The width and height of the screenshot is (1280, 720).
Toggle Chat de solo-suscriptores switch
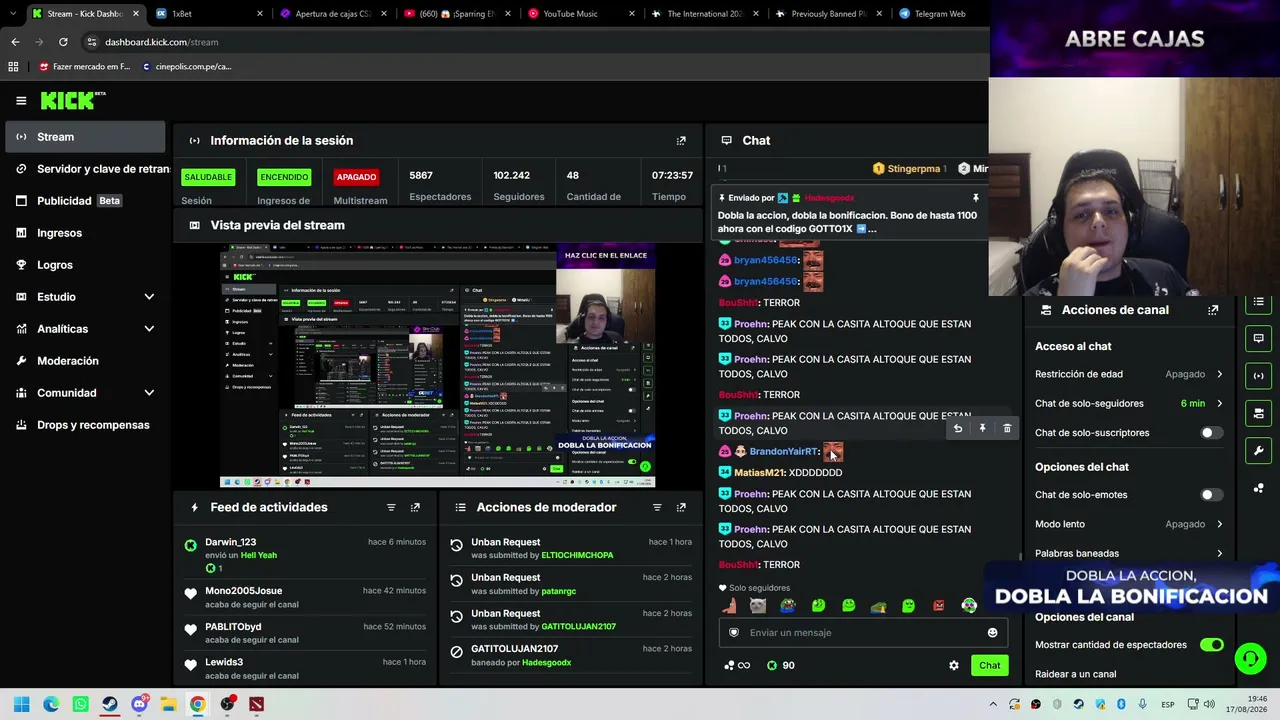click(1211, 433)
